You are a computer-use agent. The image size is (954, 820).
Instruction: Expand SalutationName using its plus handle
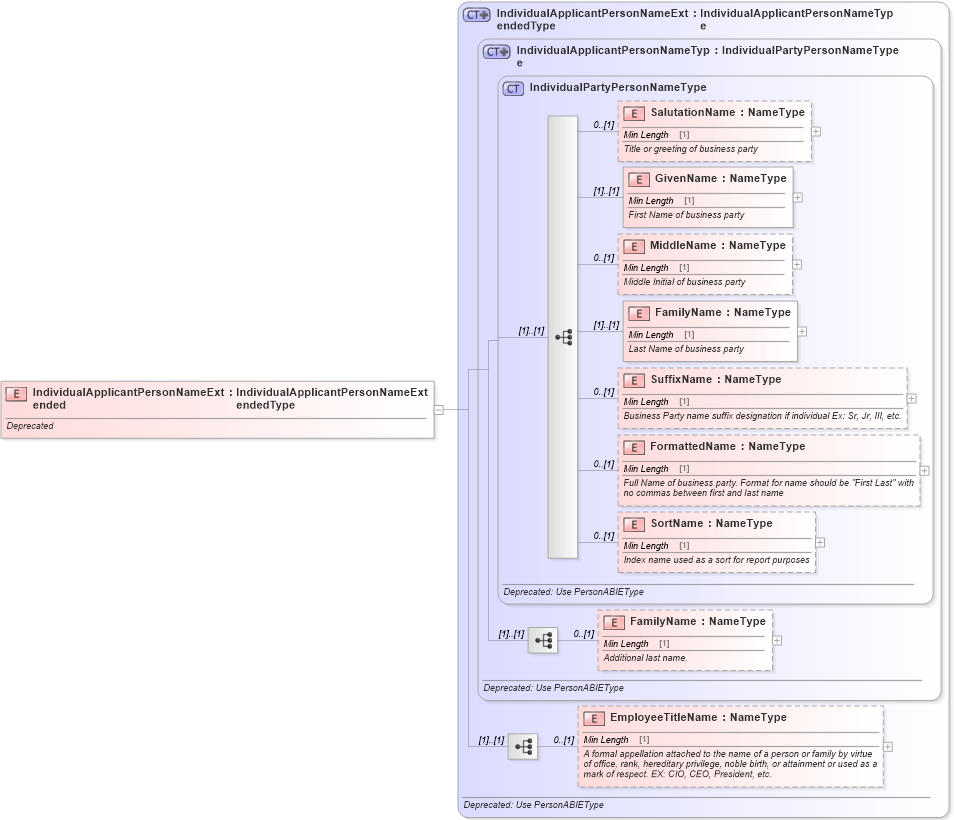tap(815, 132)
